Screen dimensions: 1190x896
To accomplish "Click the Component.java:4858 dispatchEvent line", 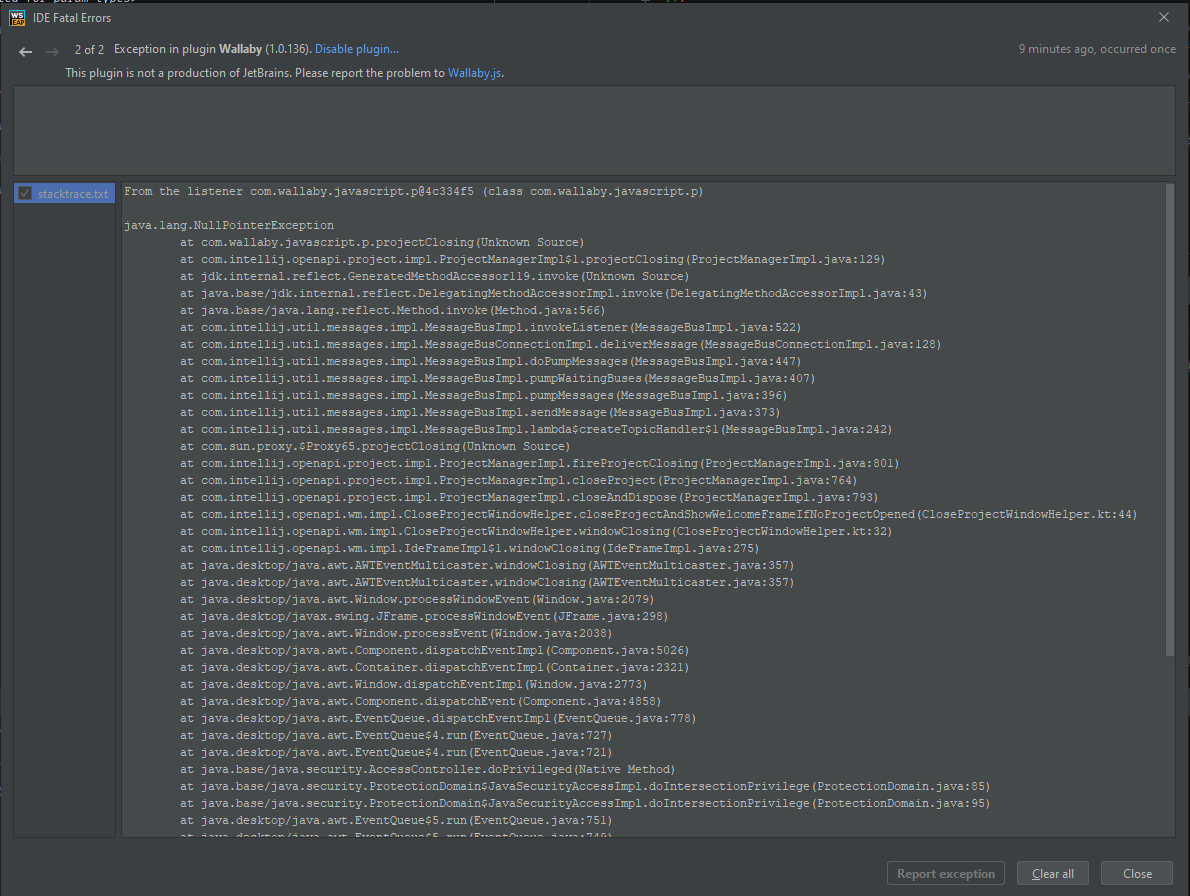I will coord(420,701).
